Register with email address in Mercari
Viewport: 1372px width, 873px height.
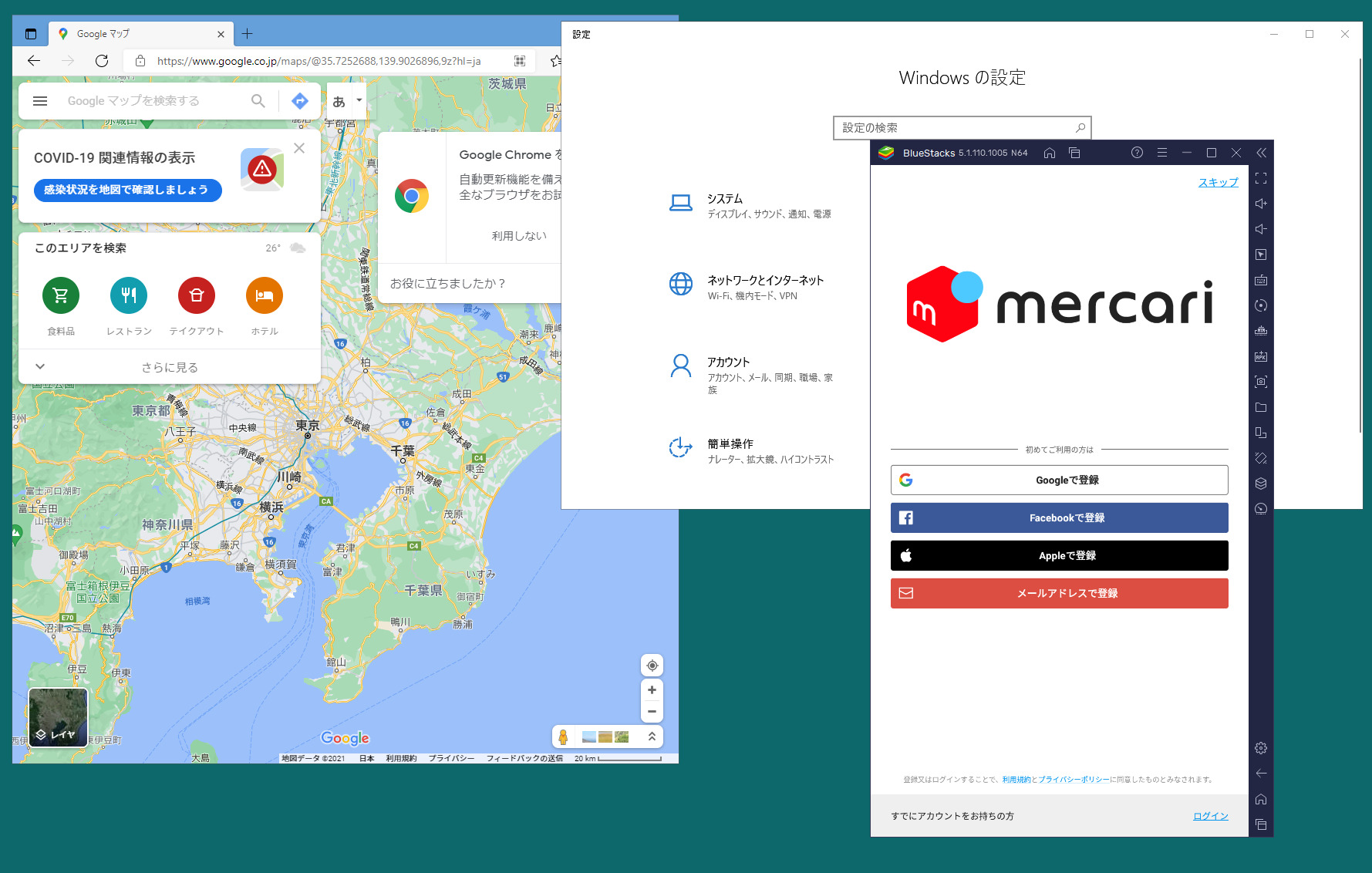tap(1059, 593)
